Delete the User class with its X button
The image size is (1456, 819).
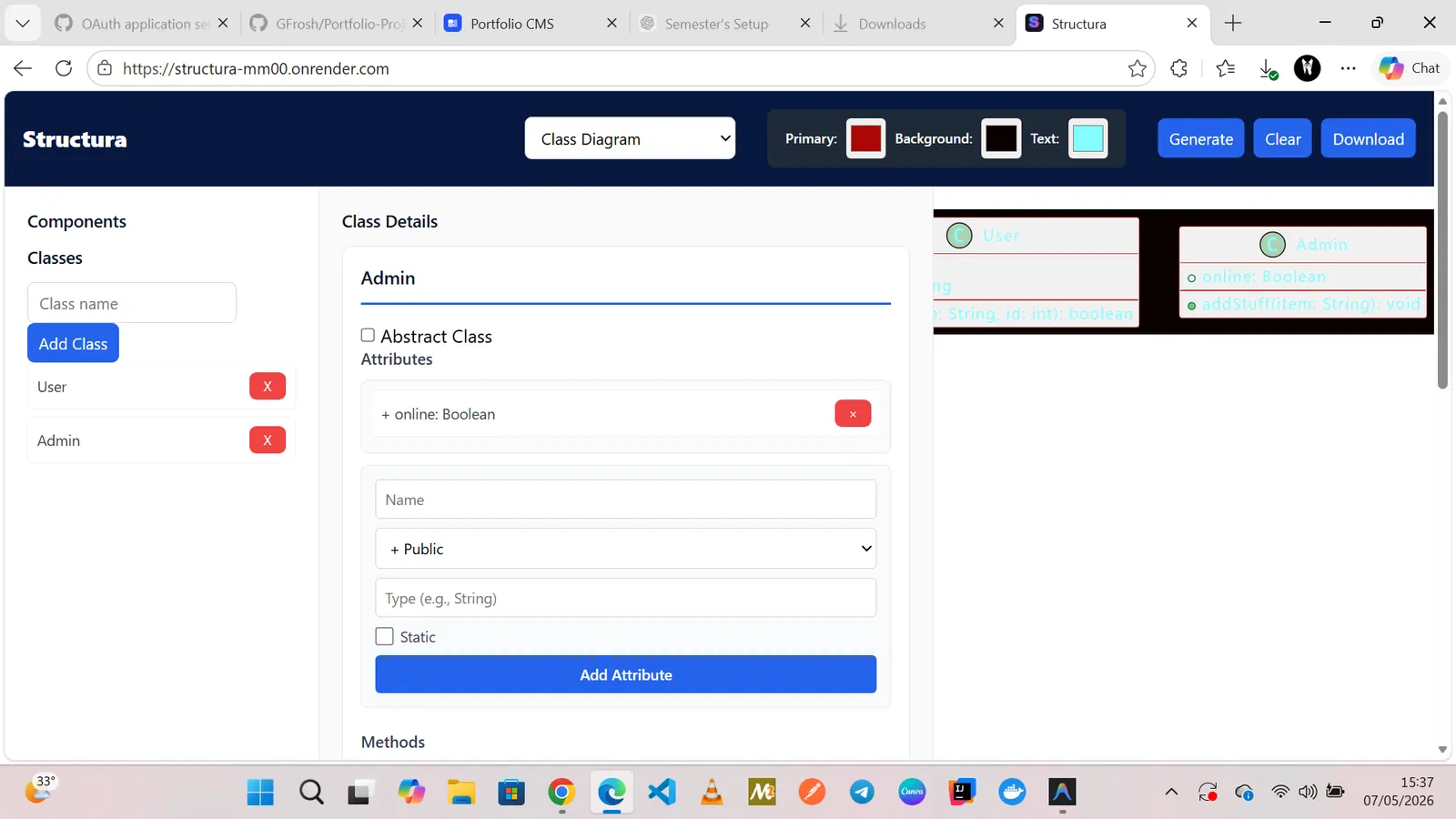pos(268,386)
